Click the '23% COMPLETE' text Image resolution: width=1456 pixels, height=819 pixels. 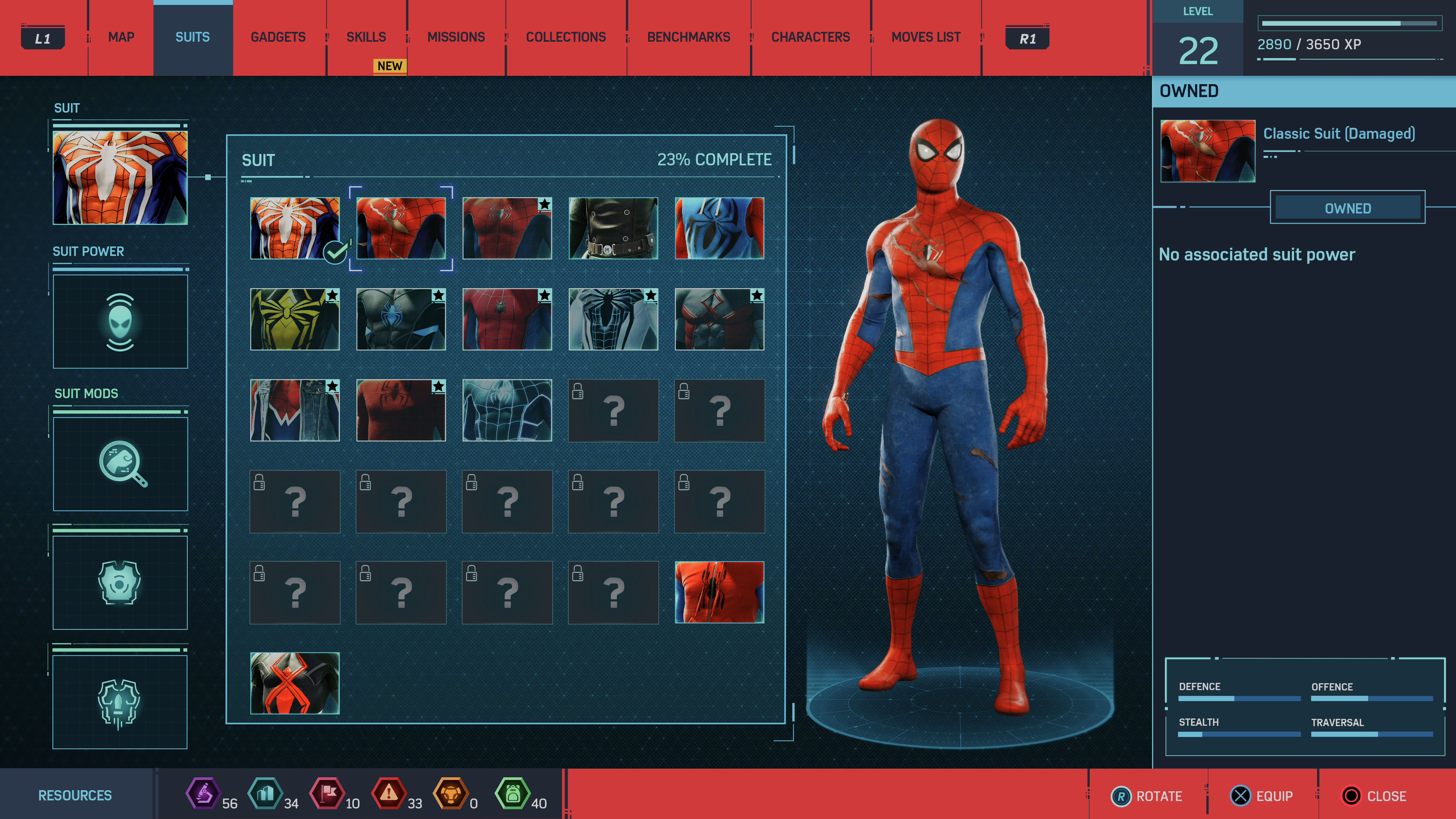coord(714,160)
